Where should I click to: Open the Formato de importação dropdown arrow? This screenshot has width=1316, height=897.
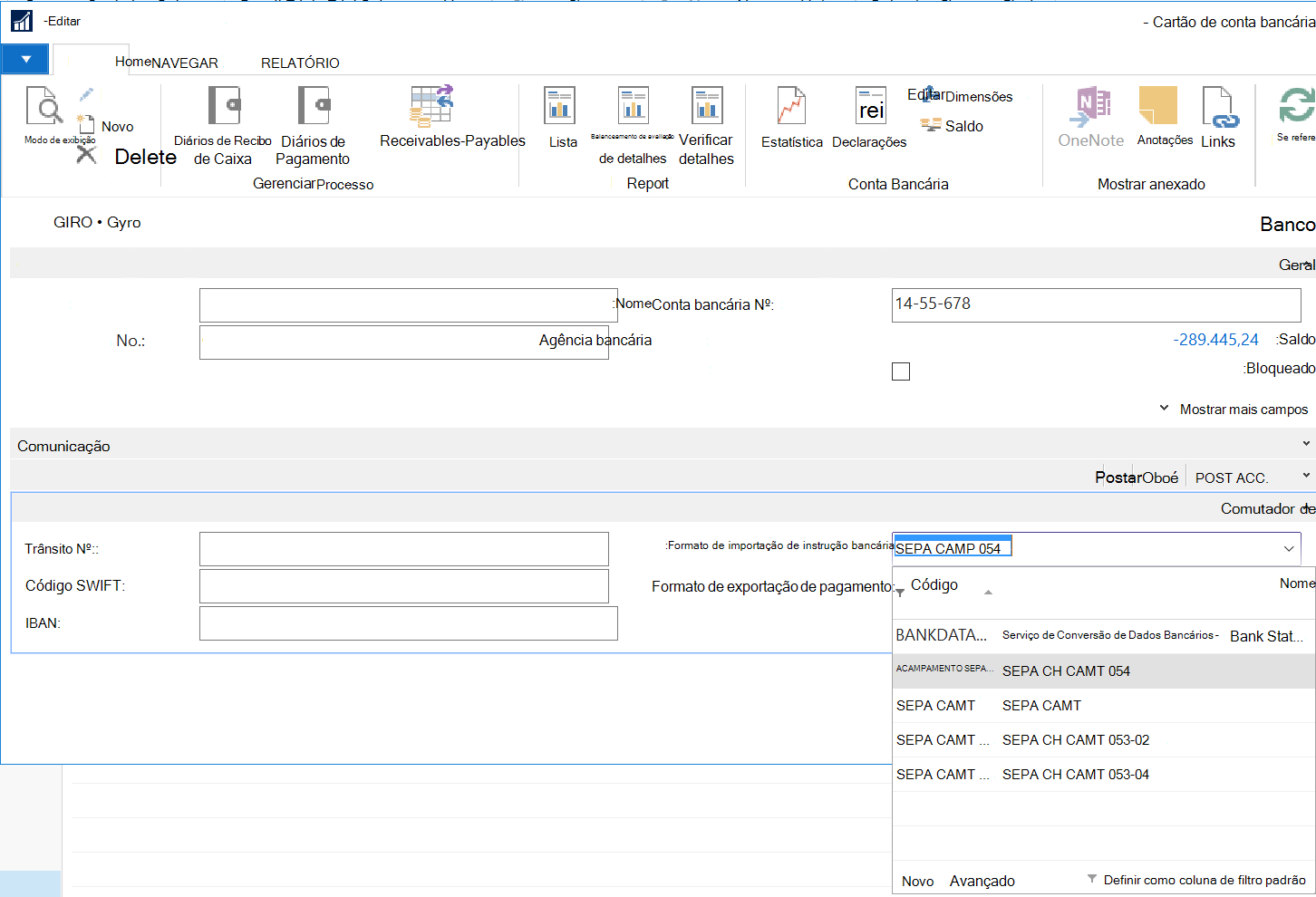tap(1289, 548)
